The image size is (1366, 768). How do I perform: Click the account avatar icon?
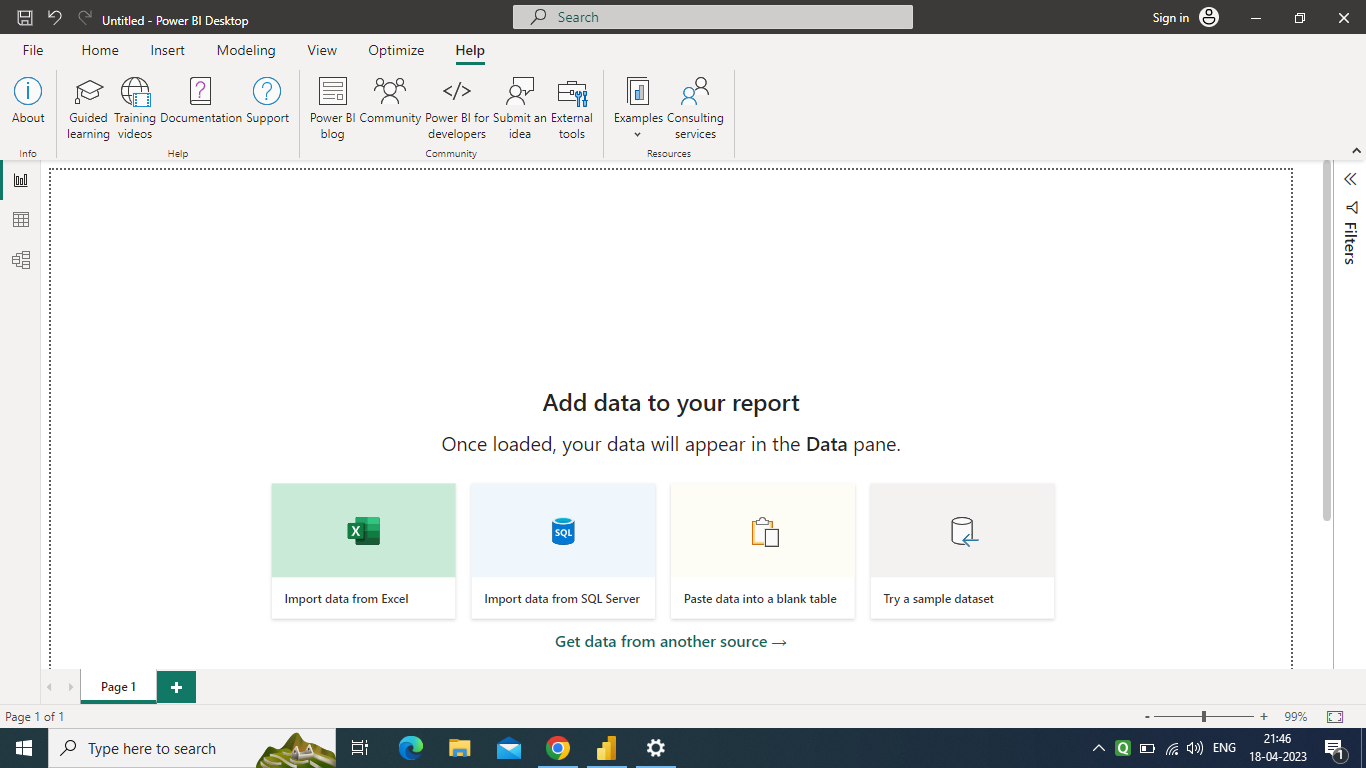[x=1209, y=17]
